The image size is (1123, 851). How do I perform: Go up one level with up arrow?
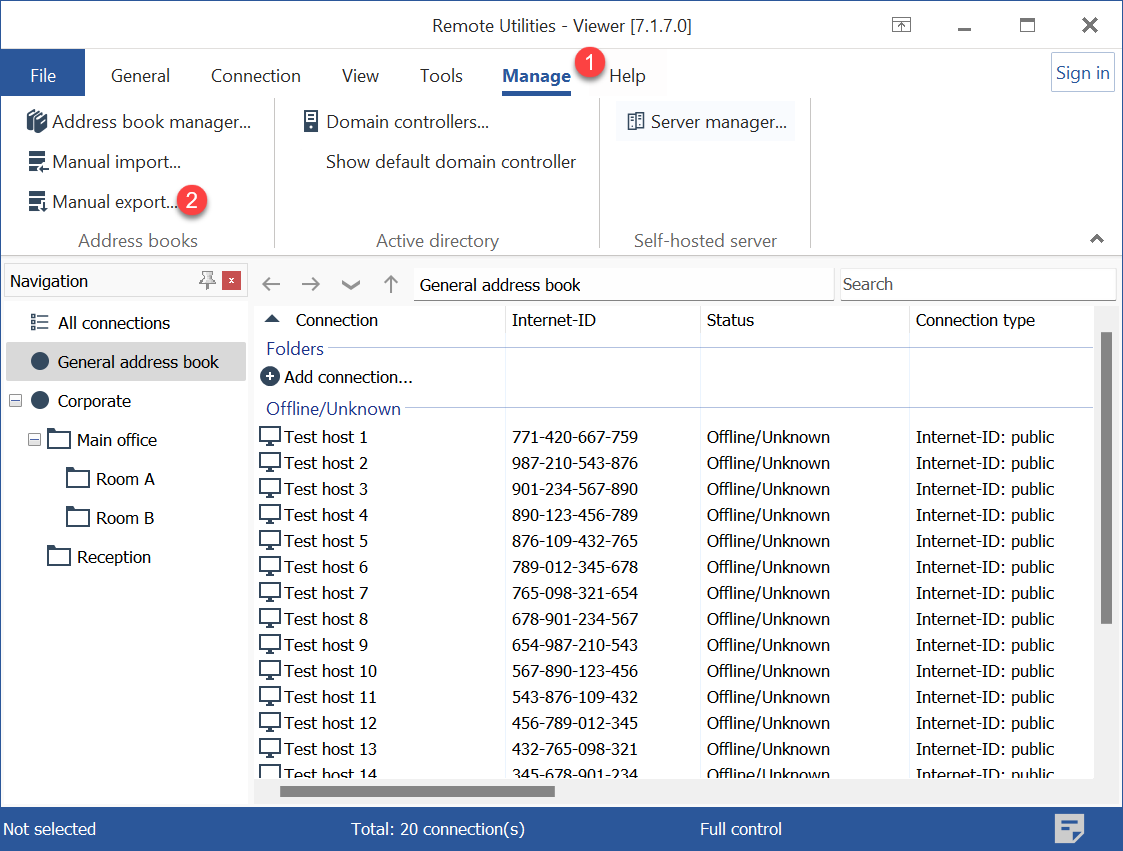[391, 285]
